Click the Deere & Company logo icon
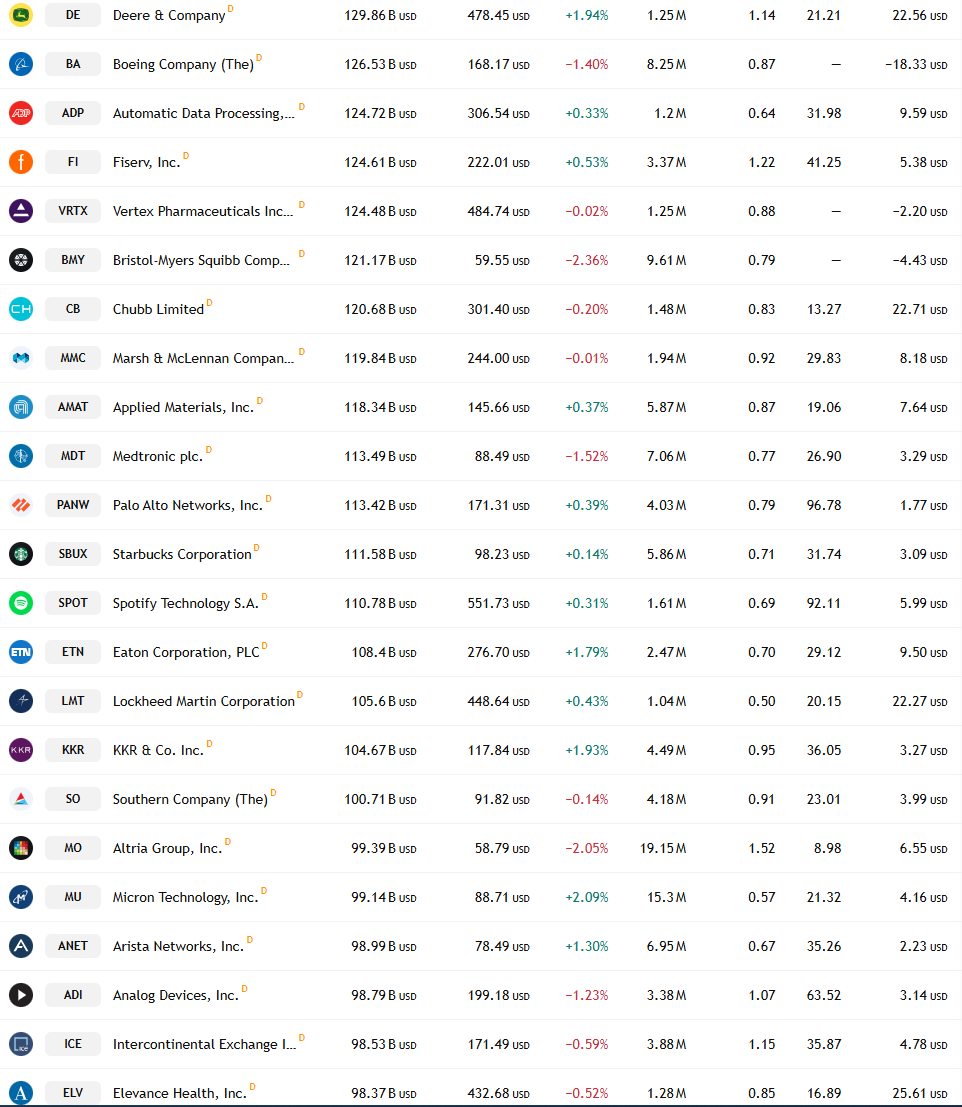The height and width of the screenshot is (1107, 962). 21,15
